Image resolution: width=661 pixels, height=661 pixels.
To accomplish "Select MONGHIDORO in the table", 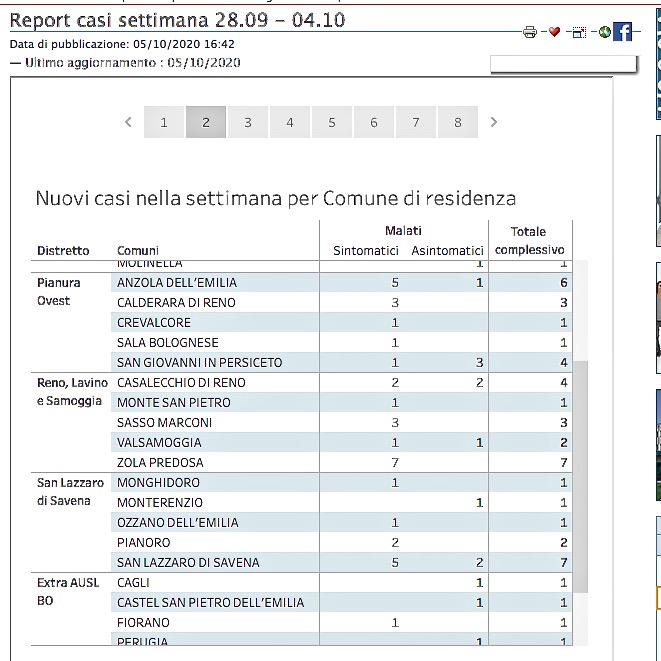I will pyautogui.click(x=159, y=483).
